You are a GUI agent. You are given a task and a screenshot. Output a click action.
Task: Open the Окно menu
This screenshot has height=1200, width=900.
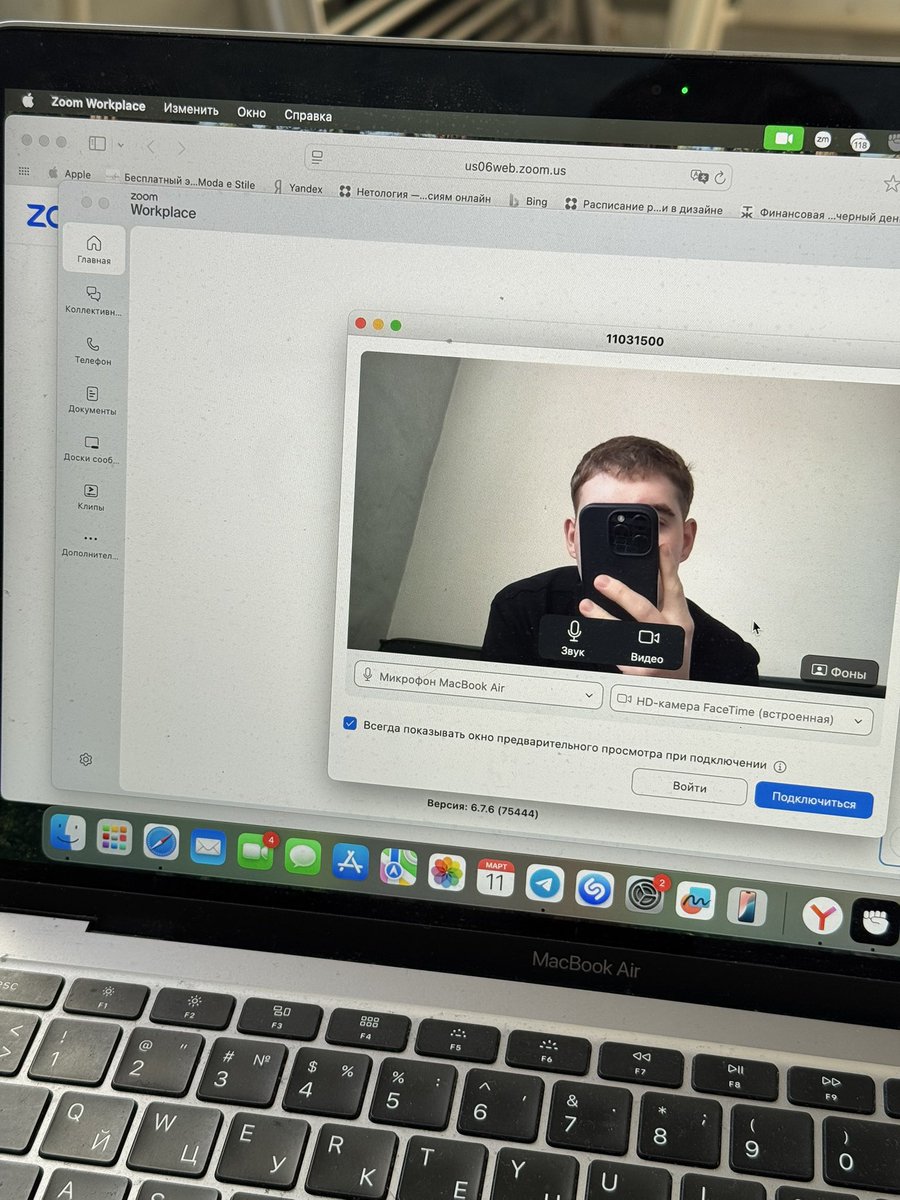tap(252, 113)
